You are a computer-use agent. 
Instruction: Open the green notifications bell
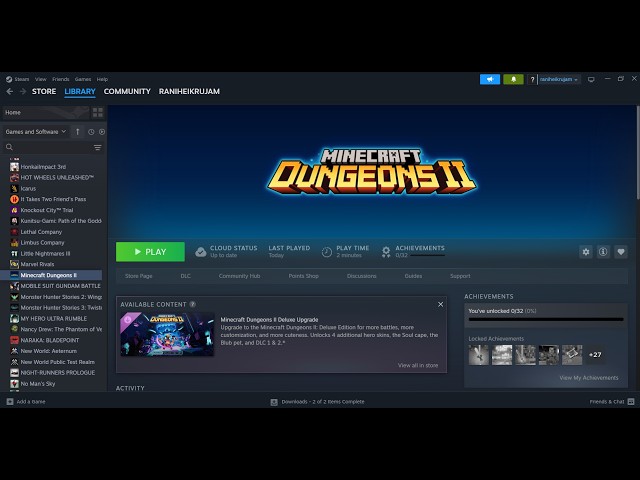tap(513, 79)
